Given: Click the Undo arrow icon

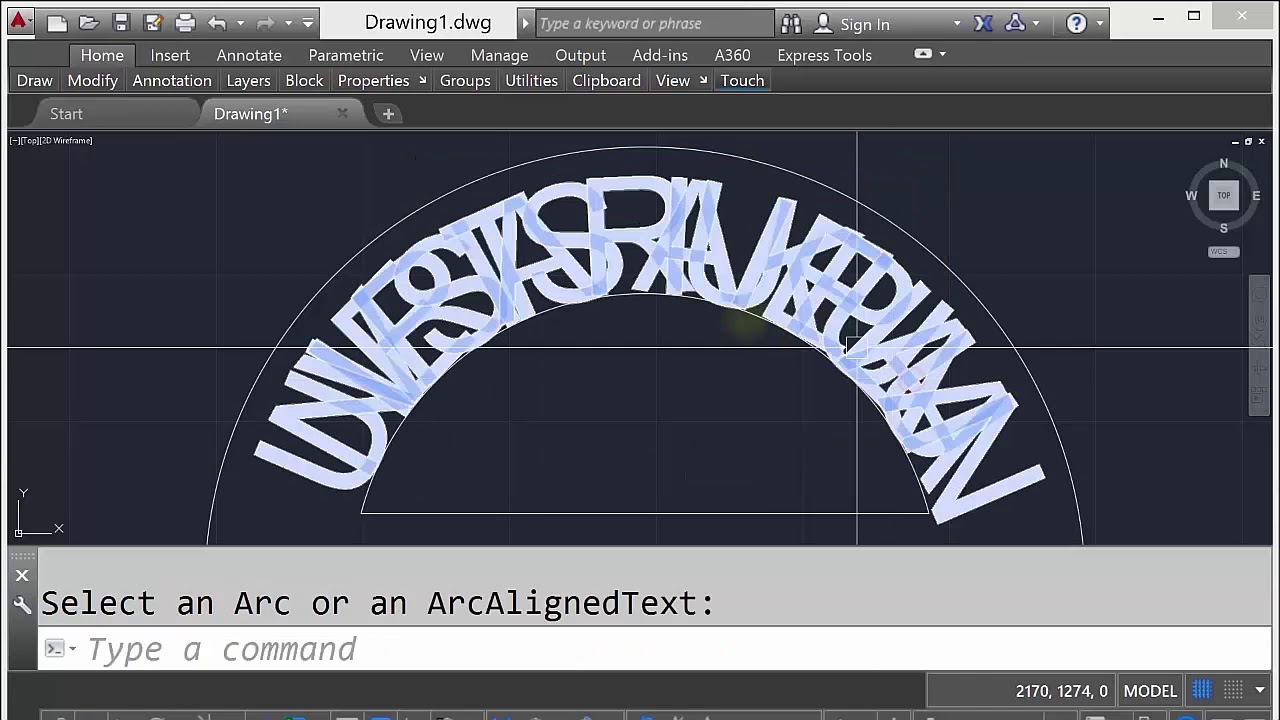Looking at the screenshot, I should [217, 22].
